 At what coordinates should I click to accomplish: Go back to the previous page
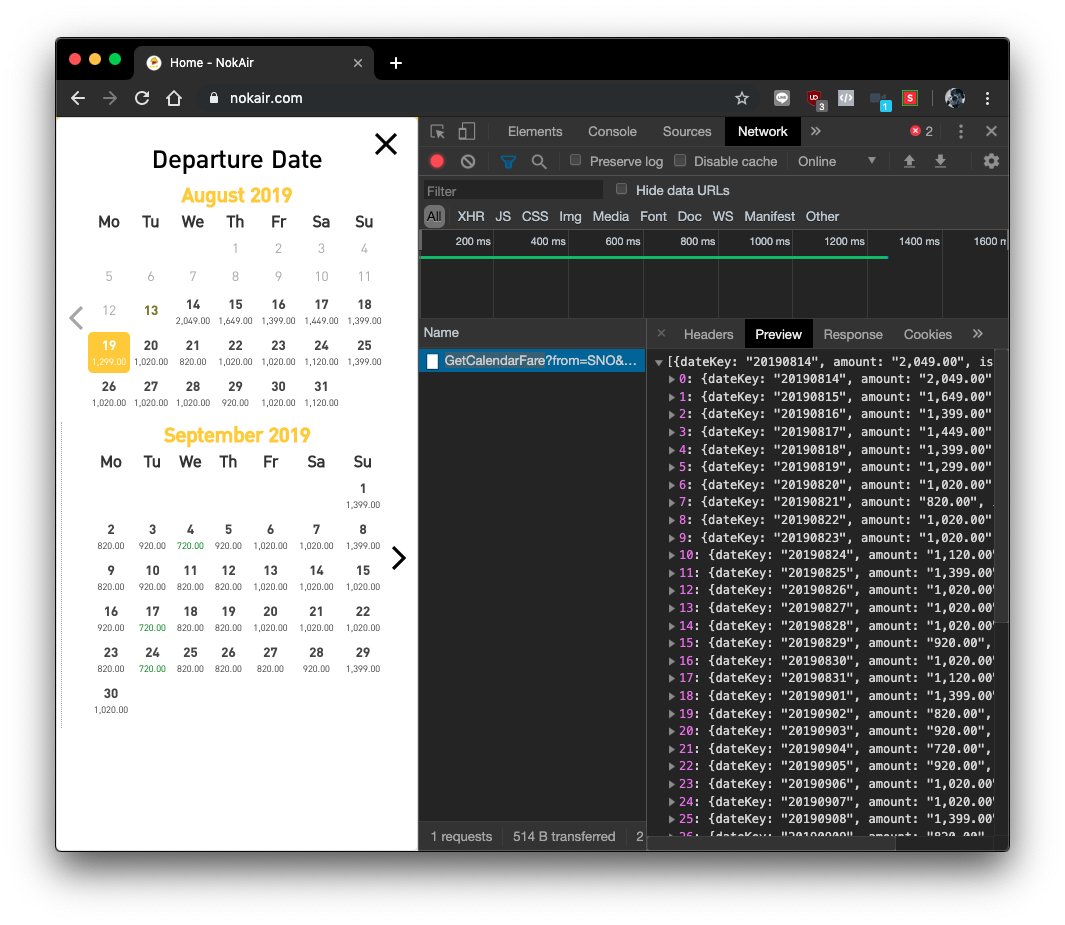(78, 98)
